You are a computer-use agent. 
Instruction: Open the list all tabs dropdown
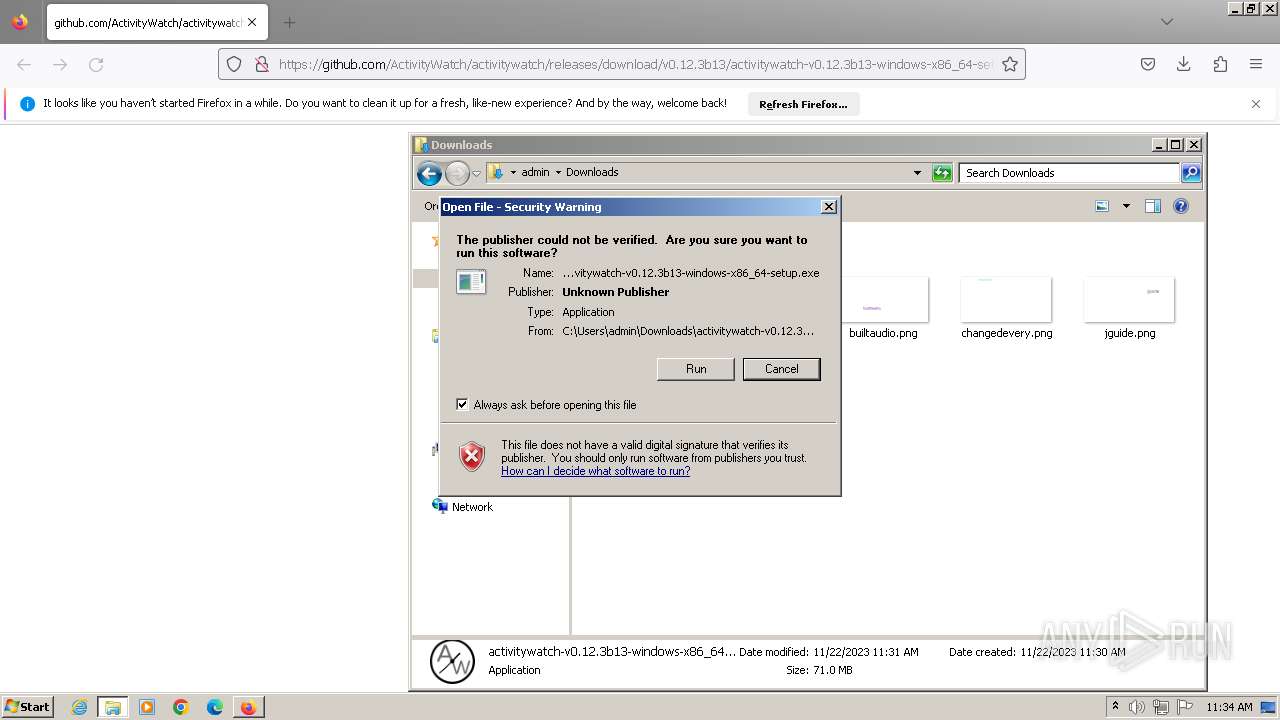[x=1167, y=22]
